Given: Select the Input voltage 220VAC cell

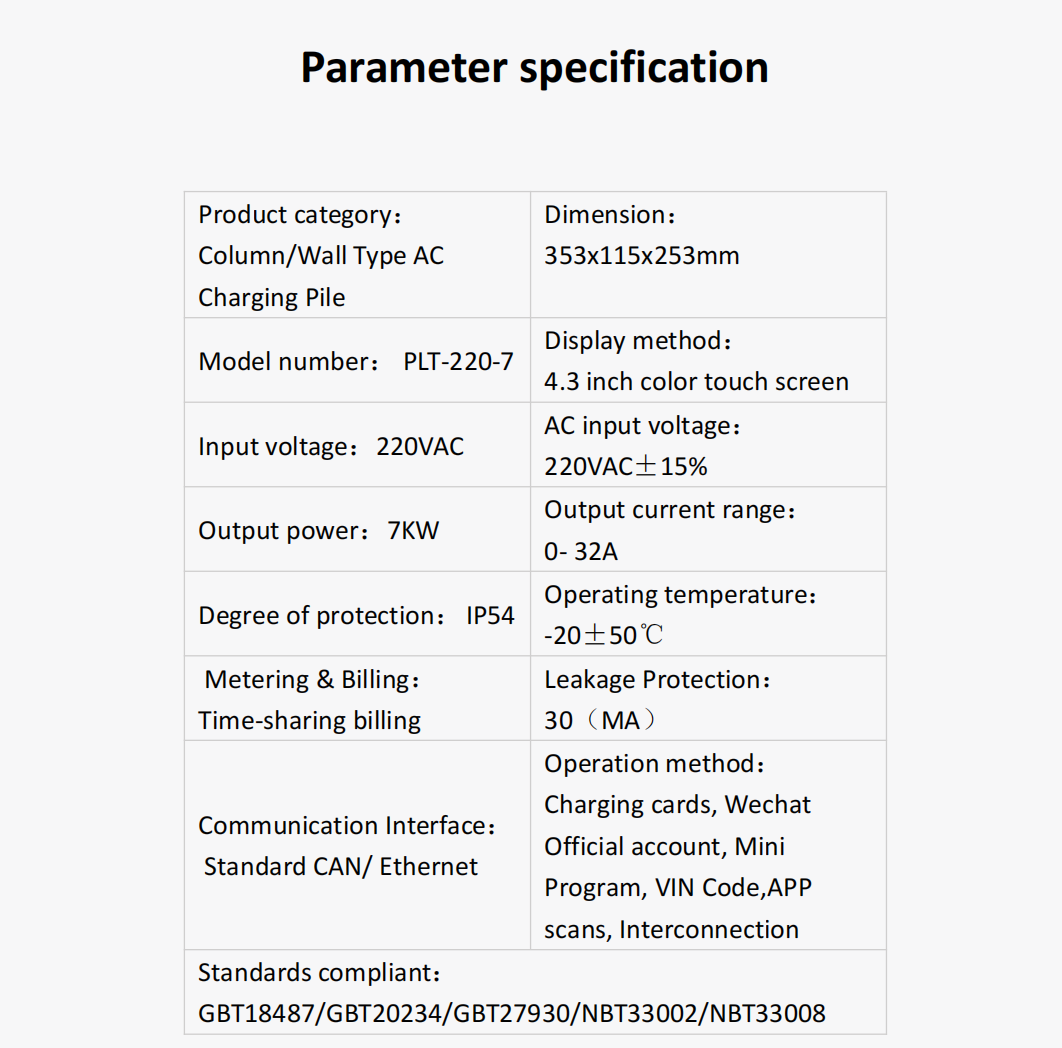Looking at the screenshot, I should click(x=358, y=445).
